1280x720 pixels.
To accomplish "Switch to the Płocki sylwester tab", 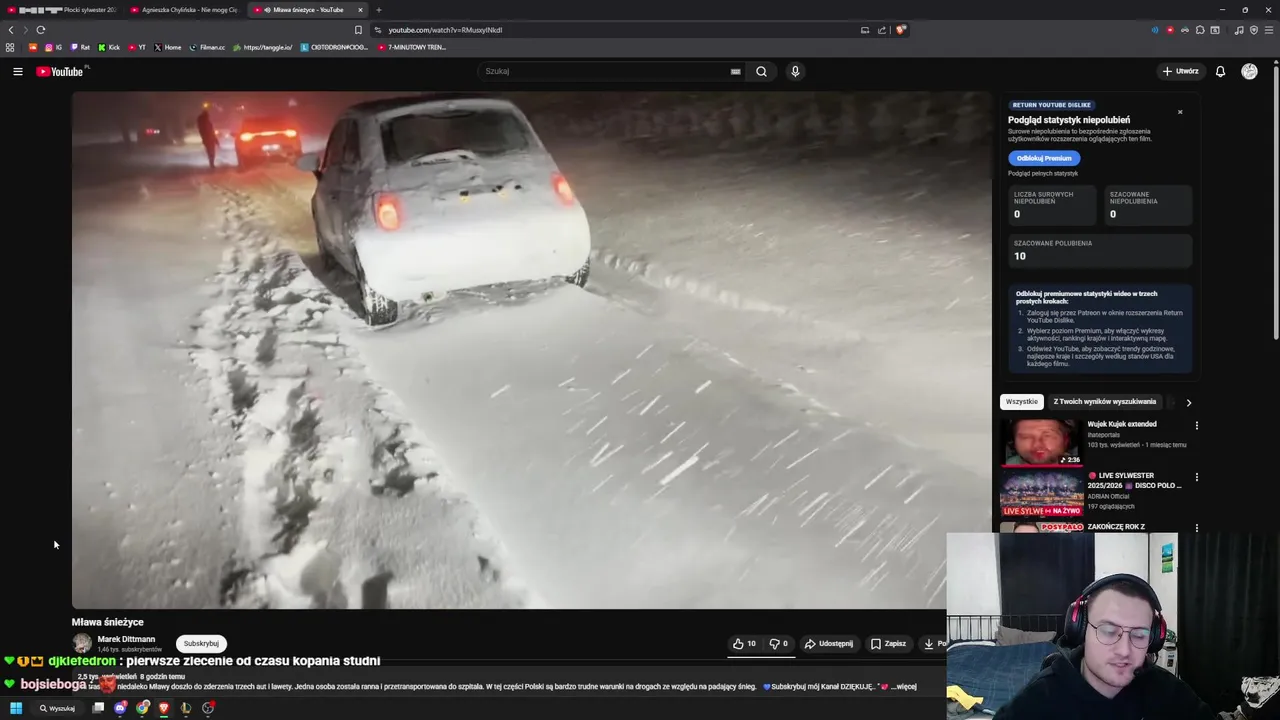I will coord(62,10).
